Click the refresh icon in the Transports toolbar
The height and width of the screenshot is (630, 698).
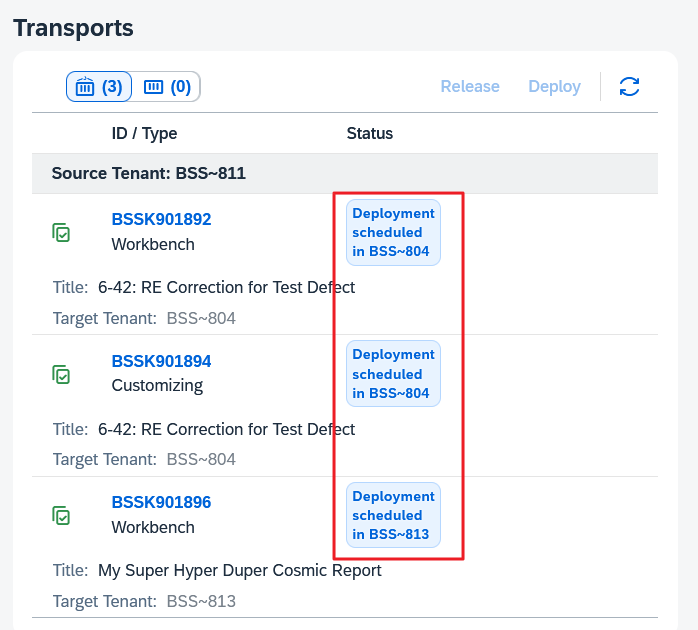pyautogui.click(x=629, y=87)
